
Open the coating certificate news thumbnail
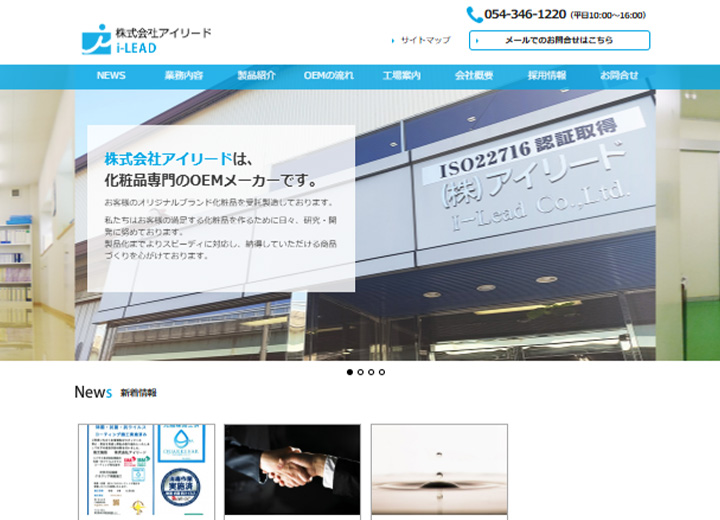pyautogui.click(x=146, y=470)
